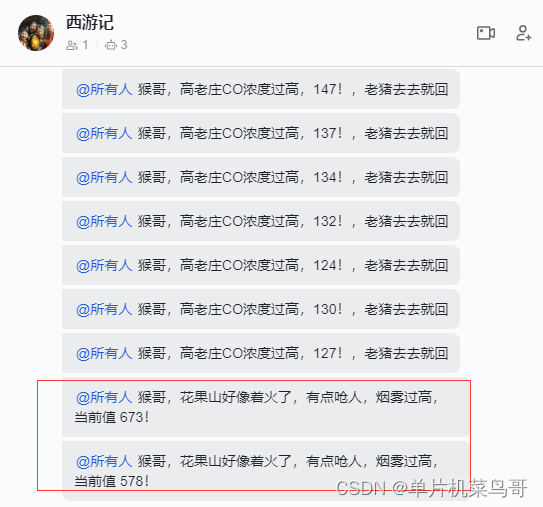Screen dimensions: 543x507
Task: Click @所有人 in the CO 124 message
Action: [104, 265]
